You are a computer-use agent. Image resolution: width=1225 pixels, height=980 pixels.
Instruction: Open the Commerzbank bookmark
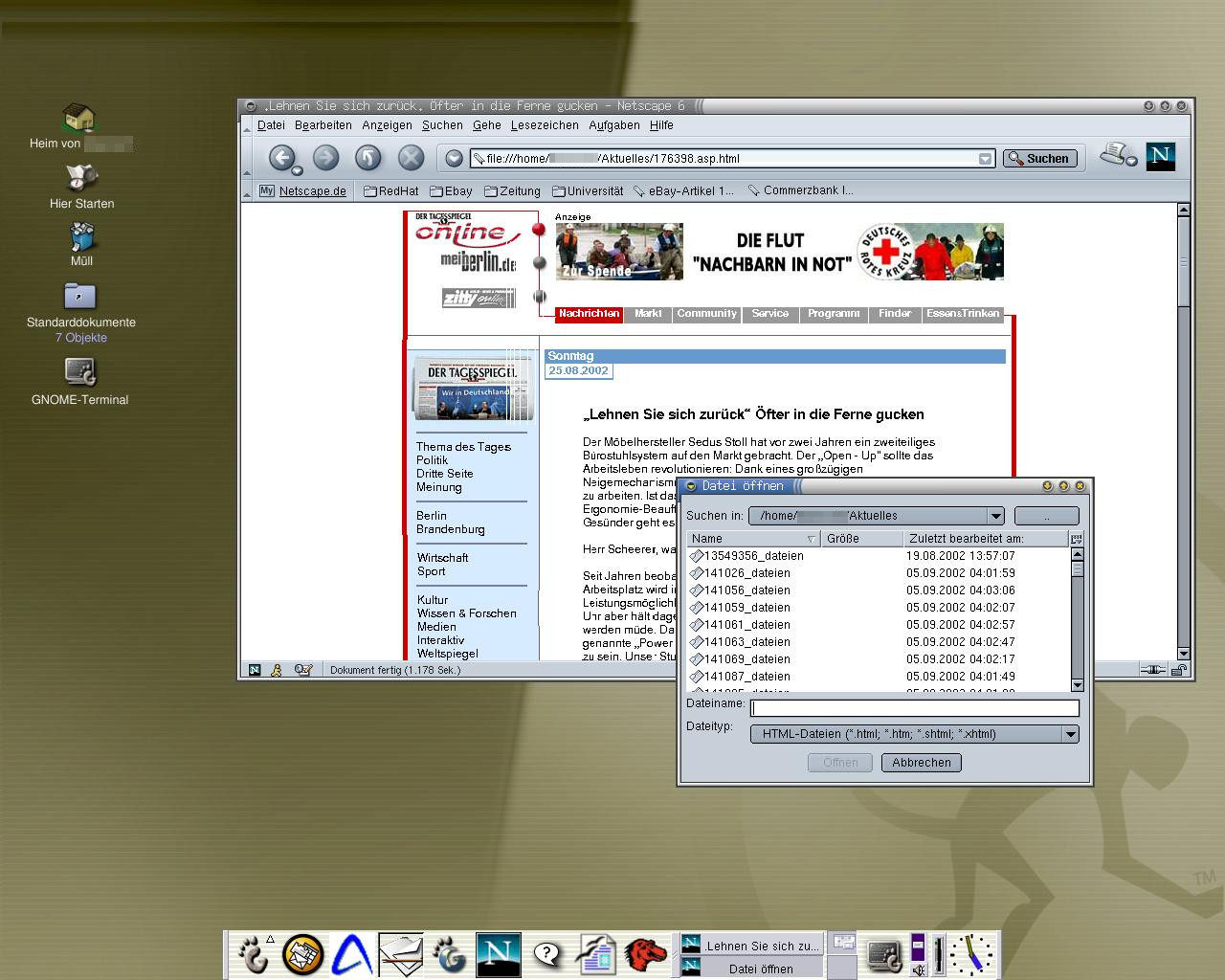(800, 190)
